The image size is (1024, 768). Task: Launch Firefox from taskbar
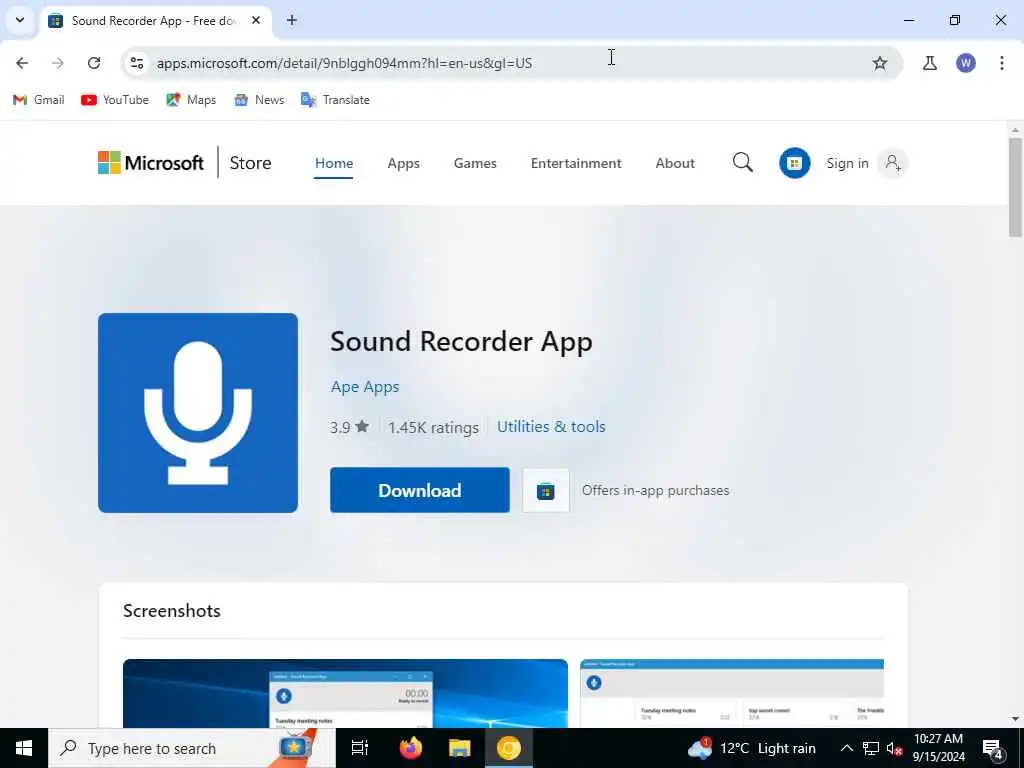click(x=411, y=748)
